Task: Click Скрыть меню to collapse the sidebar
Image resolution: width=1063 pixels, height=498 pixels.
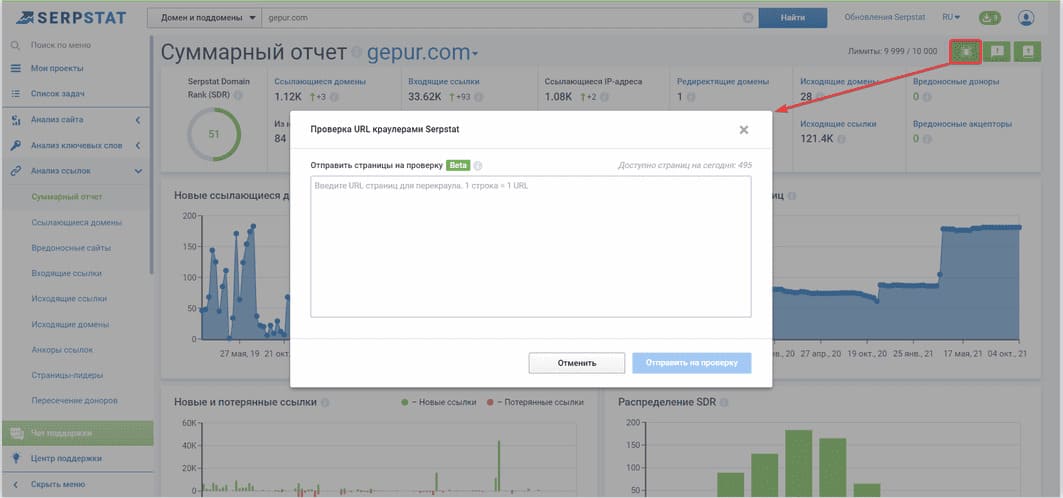Action: click(x=58, y=484)
